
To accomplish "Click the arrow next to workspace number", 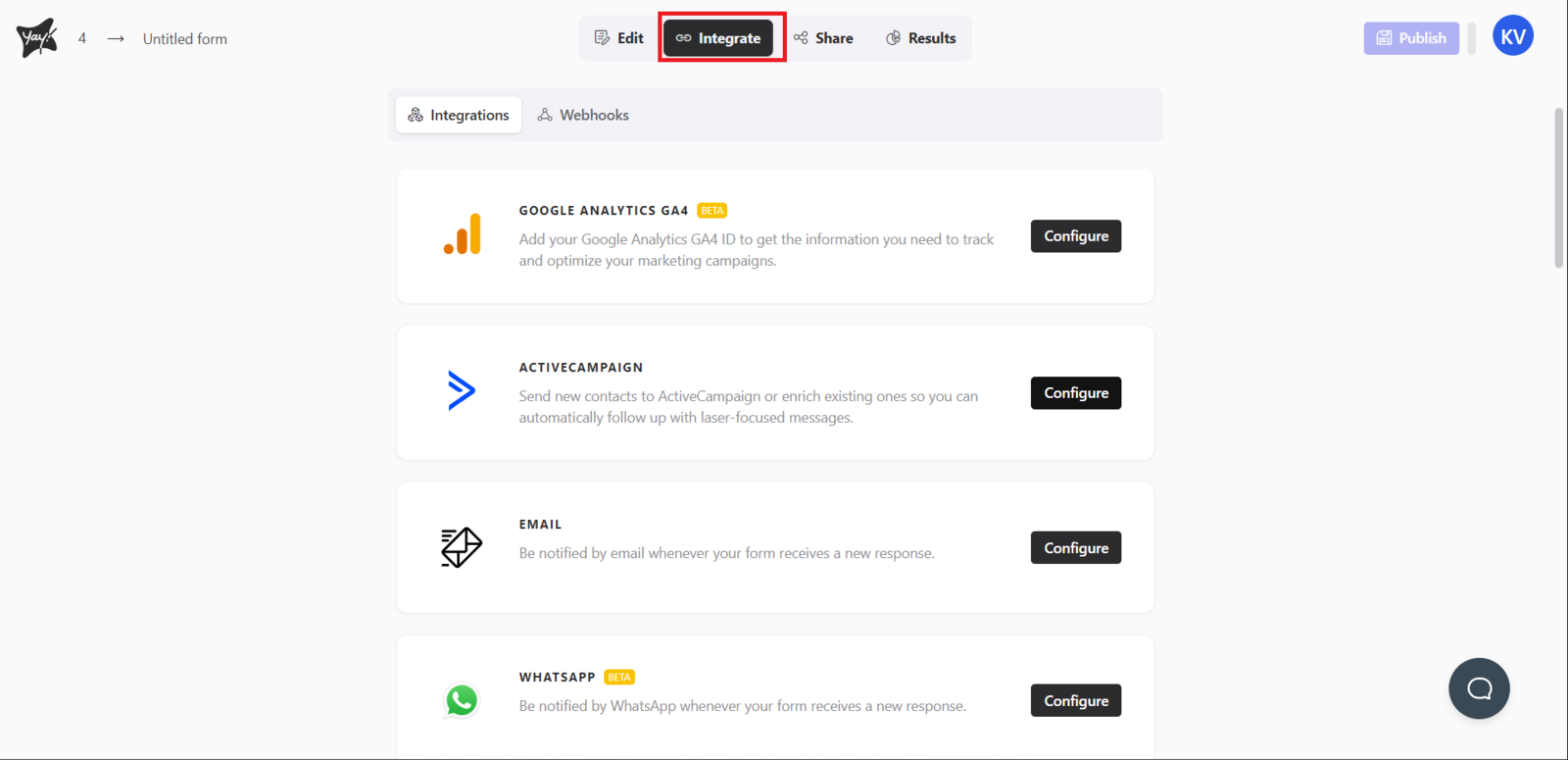I will click(116, 39).
